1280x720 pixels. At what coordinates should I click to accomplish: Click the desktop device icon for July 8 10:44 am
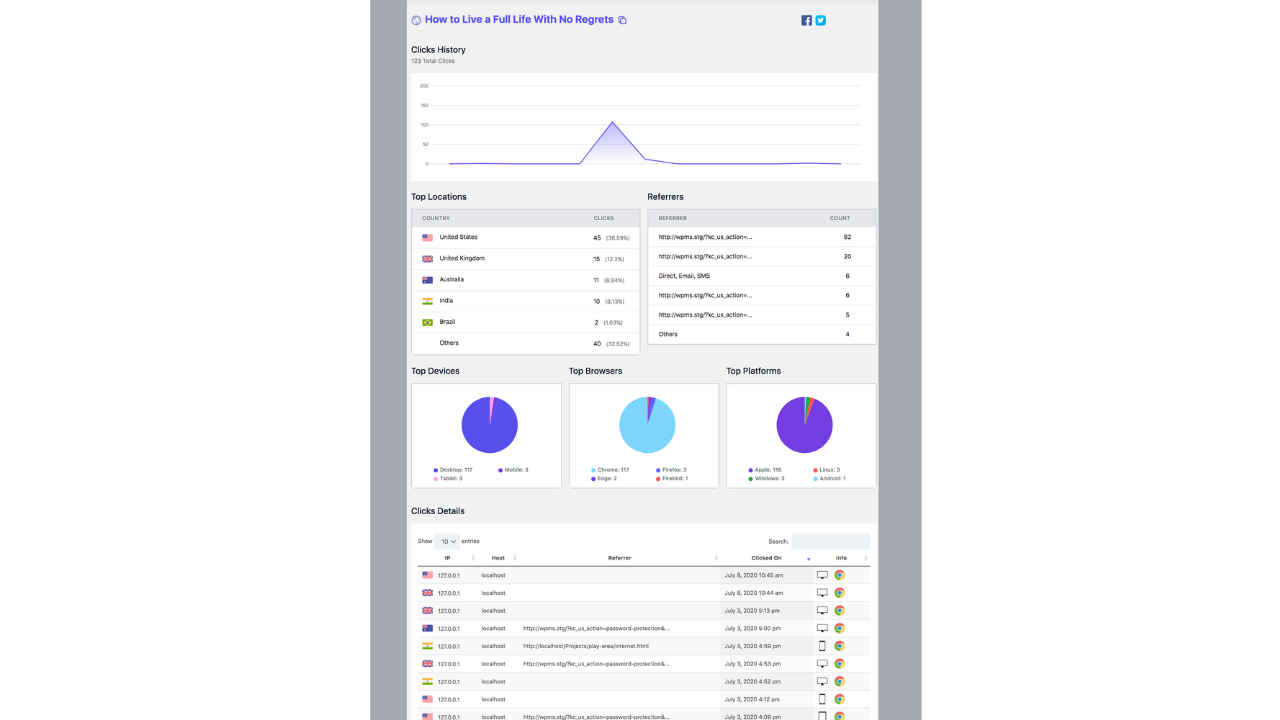pos(822,593)
